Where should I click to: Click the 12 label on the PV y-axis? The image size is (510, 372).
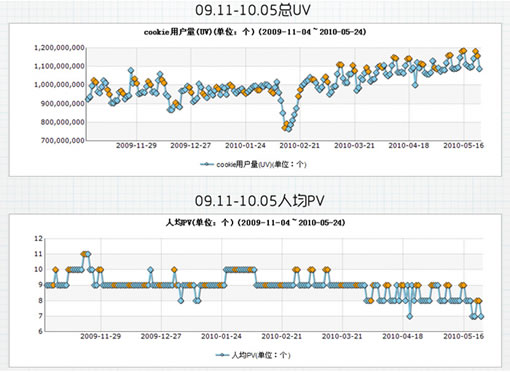(x=38, y=239)
